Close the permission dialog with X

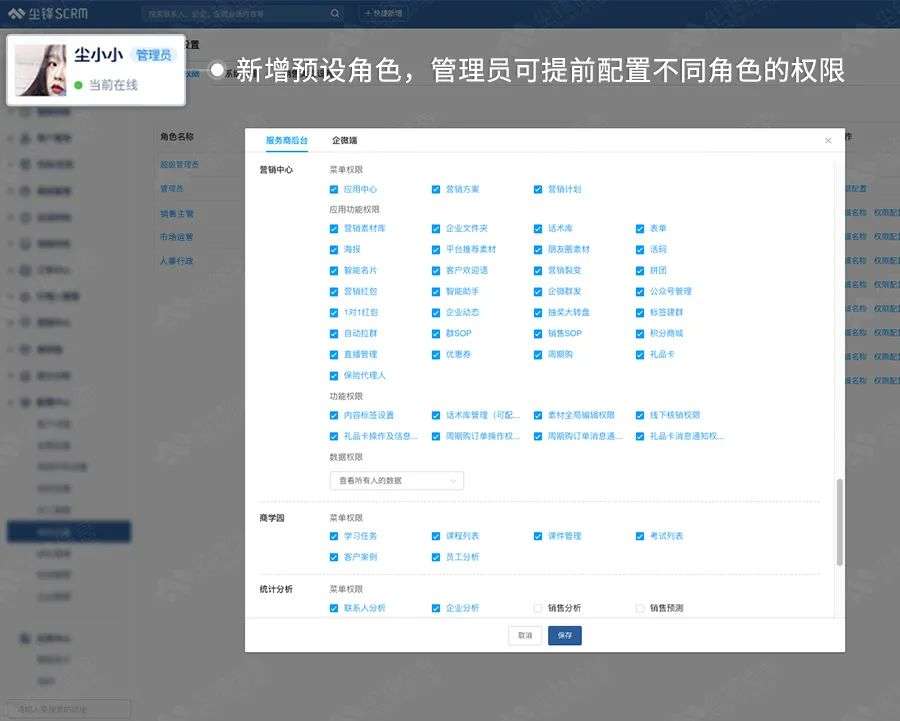(x=828, y=141)
